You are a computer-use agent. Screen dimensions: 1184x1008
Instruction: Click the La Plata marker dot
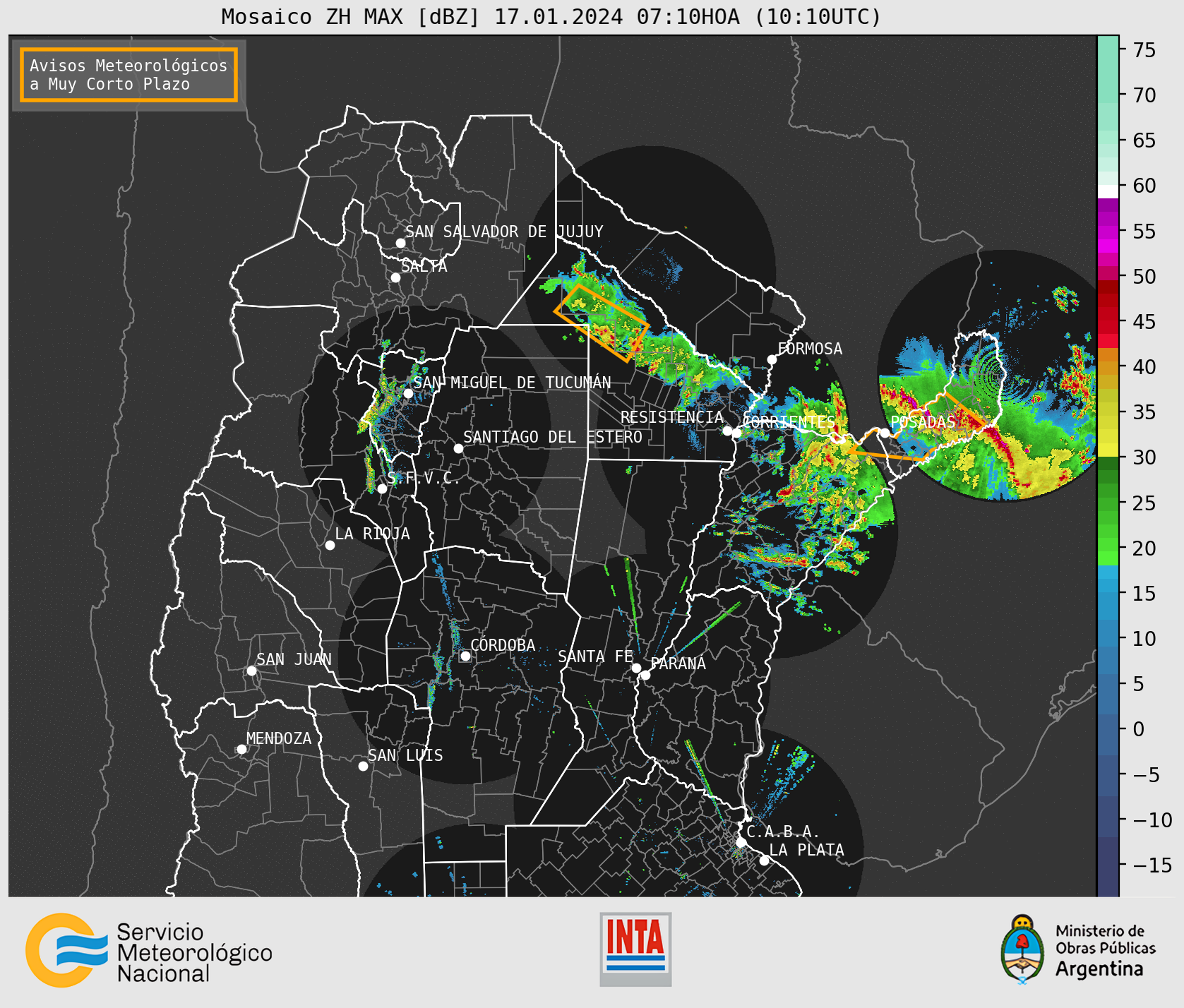pos(764,860)
